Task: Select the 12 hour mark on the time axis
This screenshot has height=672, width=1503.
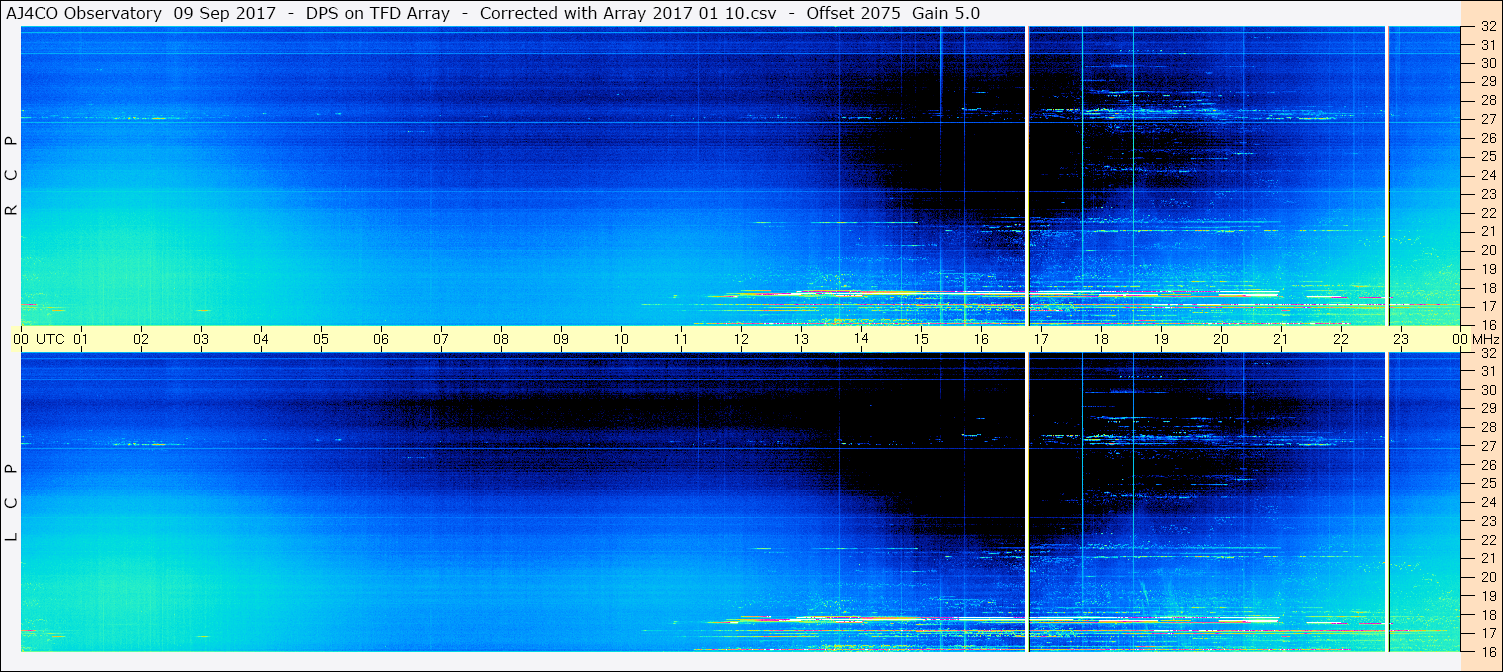Action: click(x=741, y=339)
